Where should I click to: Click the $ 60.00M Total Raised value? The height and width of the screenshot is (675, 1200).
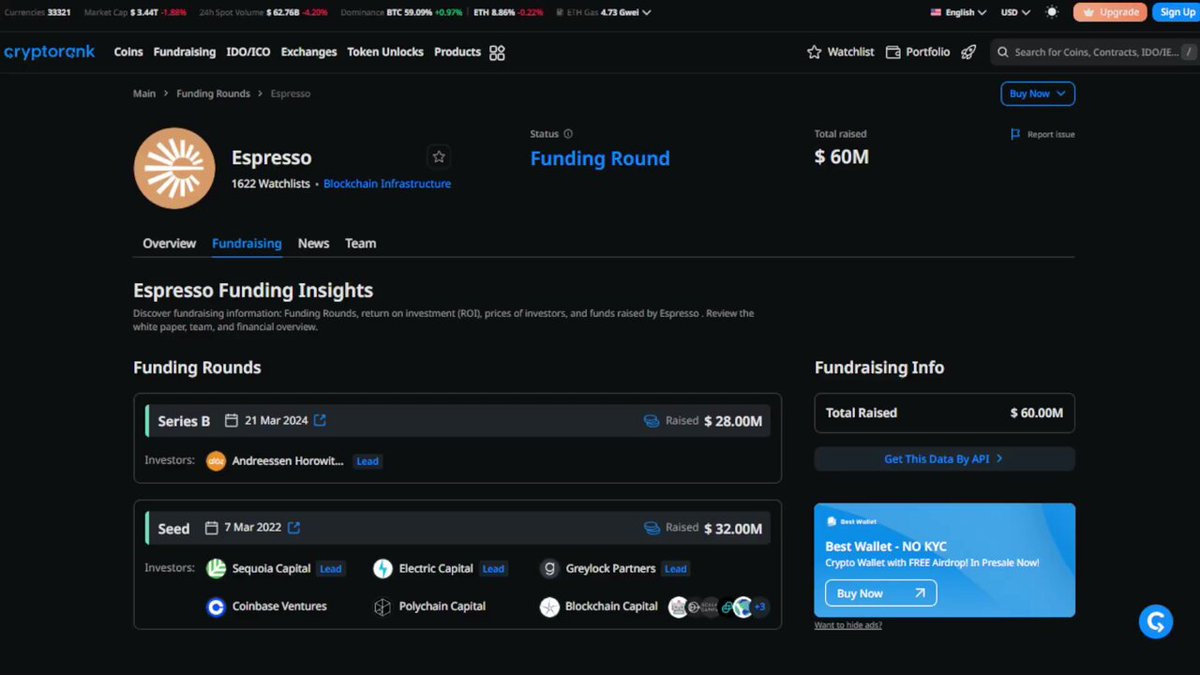click(x=1037, y=413)
